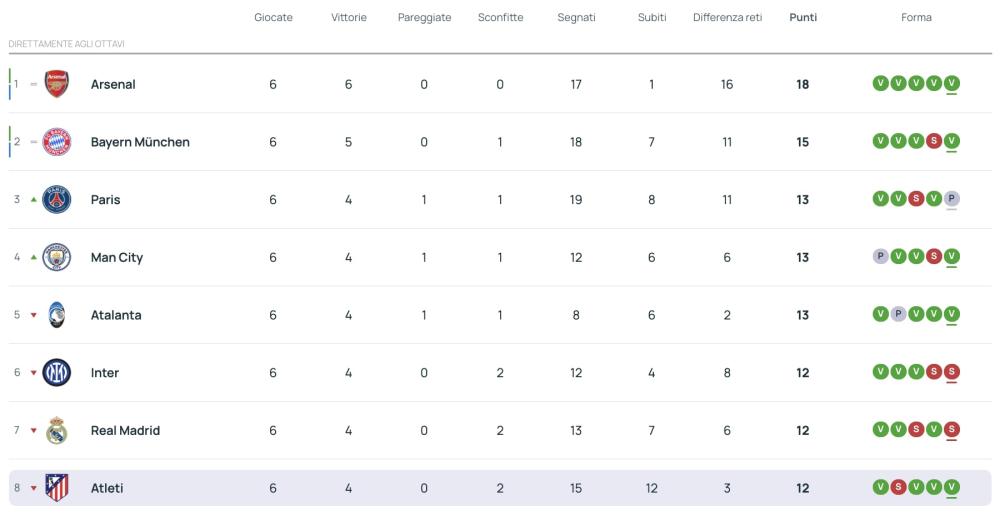Viewport: 1000px width, 517px height.
Task: Click Atleti's red loss form badge
Action: coord(898,488)
